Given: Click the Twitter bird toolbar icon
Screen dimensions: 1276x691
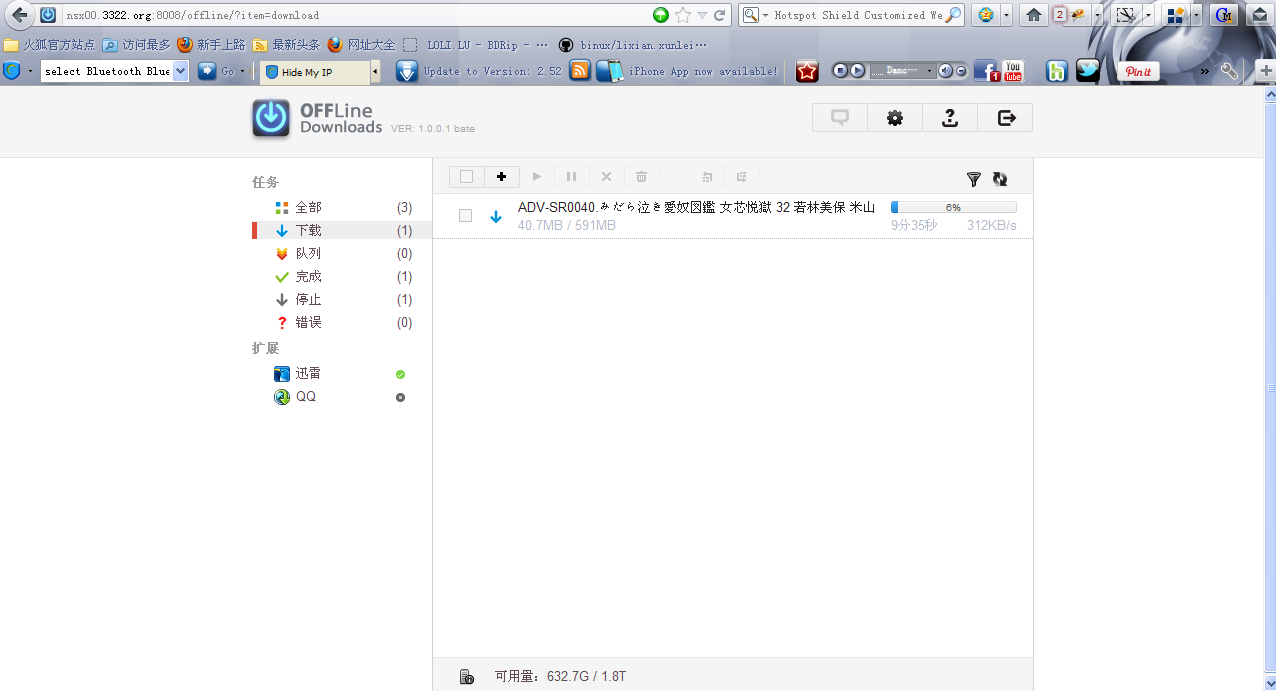Looking at the screenshot, I should 1088,71.
